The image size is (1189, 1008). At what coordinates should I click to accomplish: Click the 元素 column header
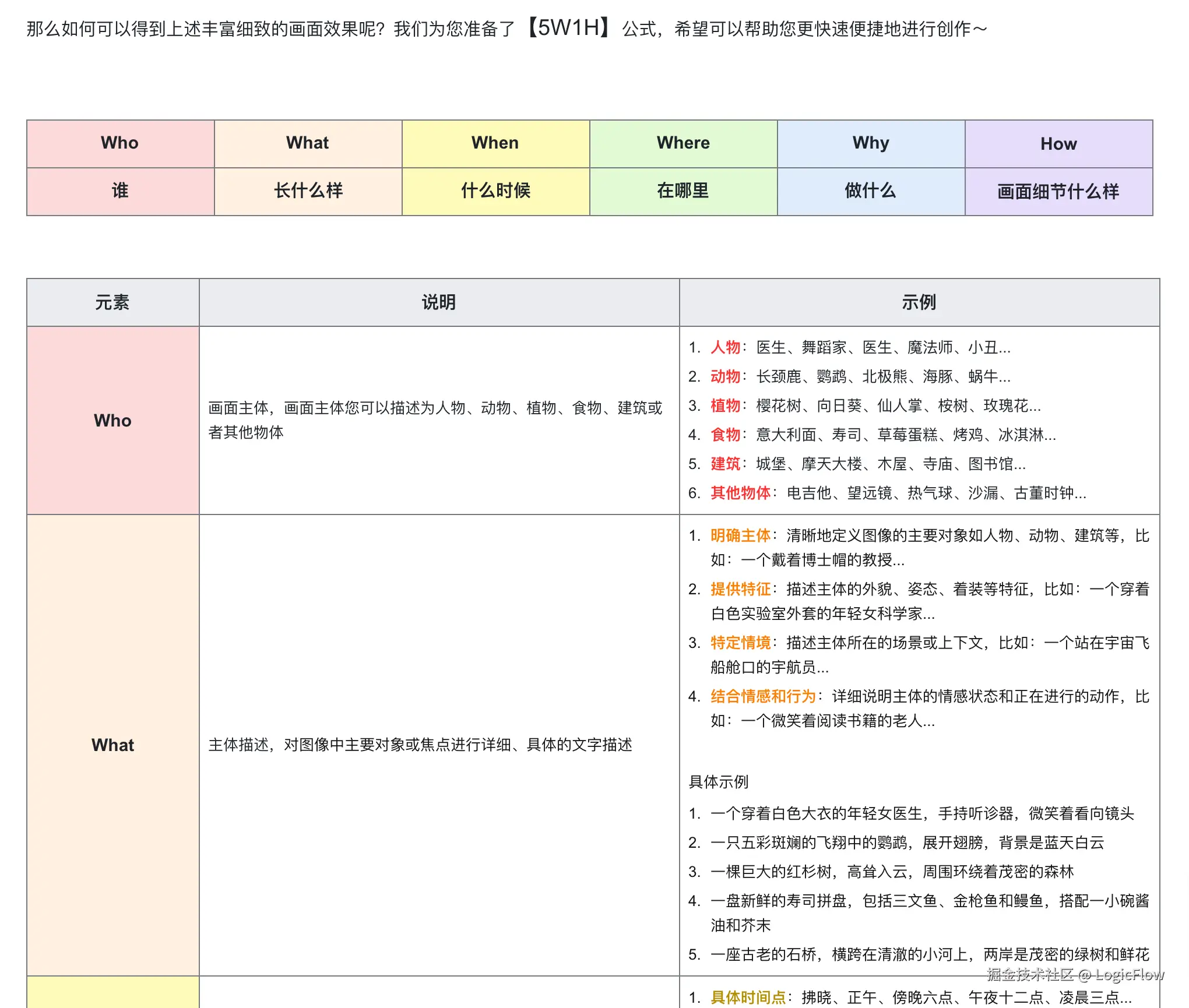coord(112,302)
